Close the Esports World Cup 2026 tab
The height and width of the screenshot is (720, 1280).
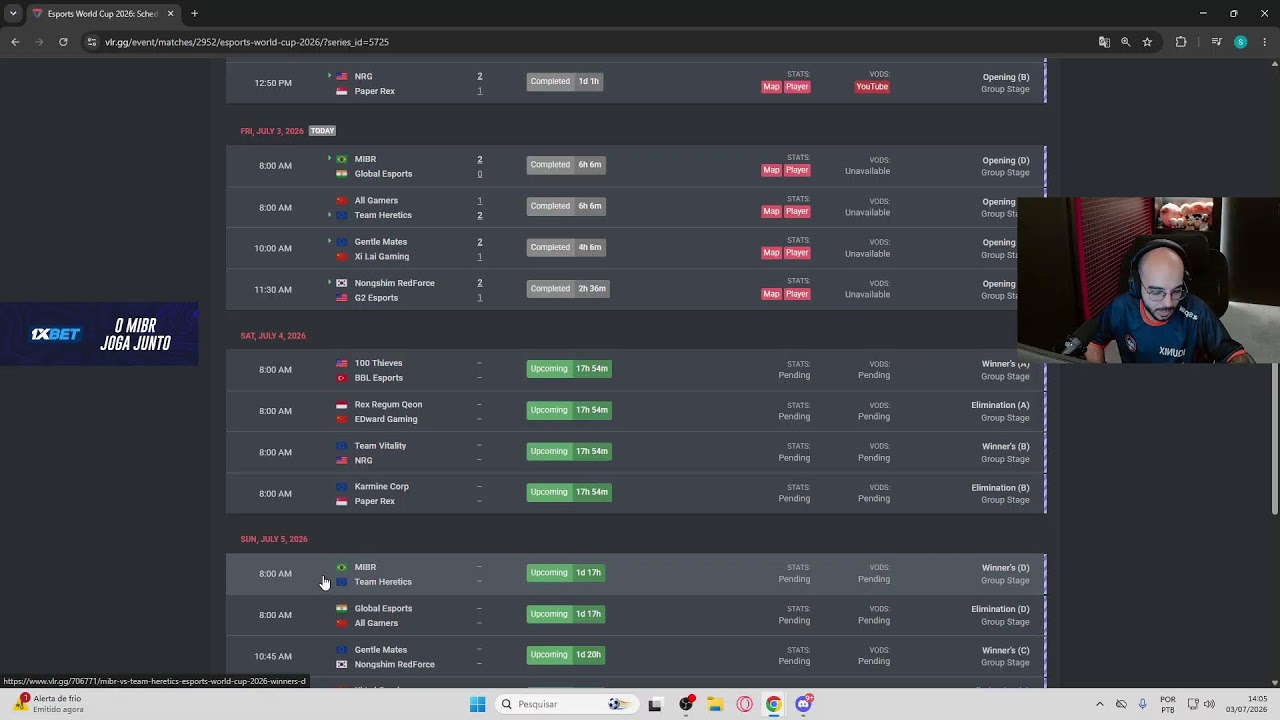pos(170,14)
